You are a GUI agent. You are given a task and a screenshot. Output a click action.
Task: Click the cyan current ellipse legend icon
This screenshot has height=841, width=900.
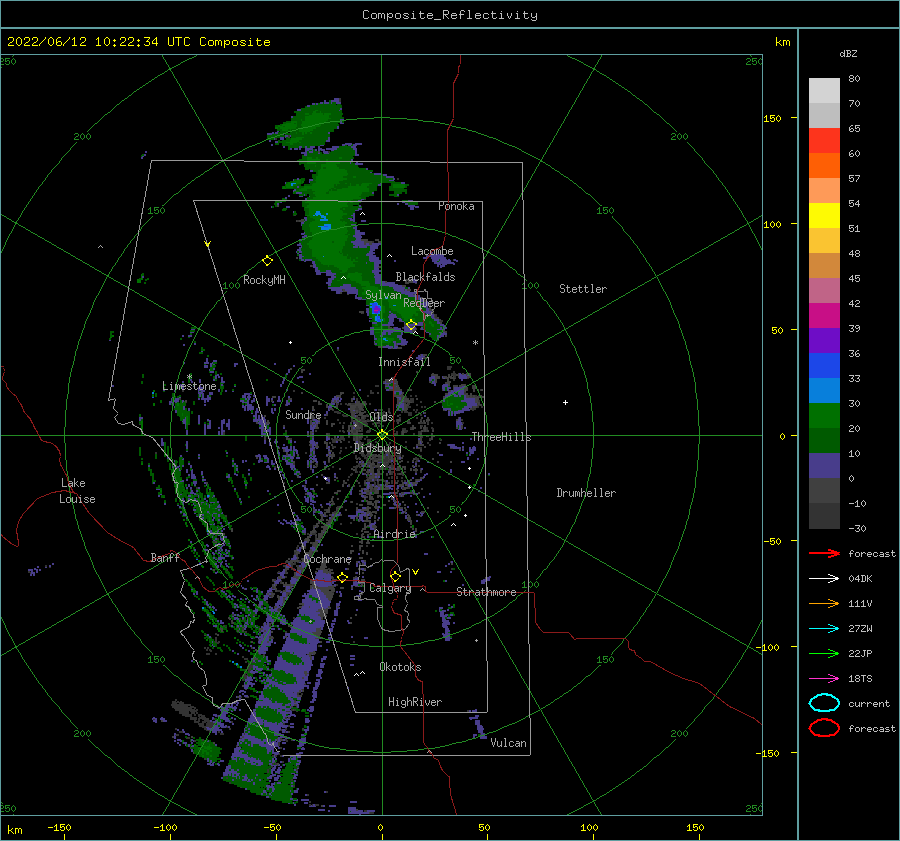point(824,703)
